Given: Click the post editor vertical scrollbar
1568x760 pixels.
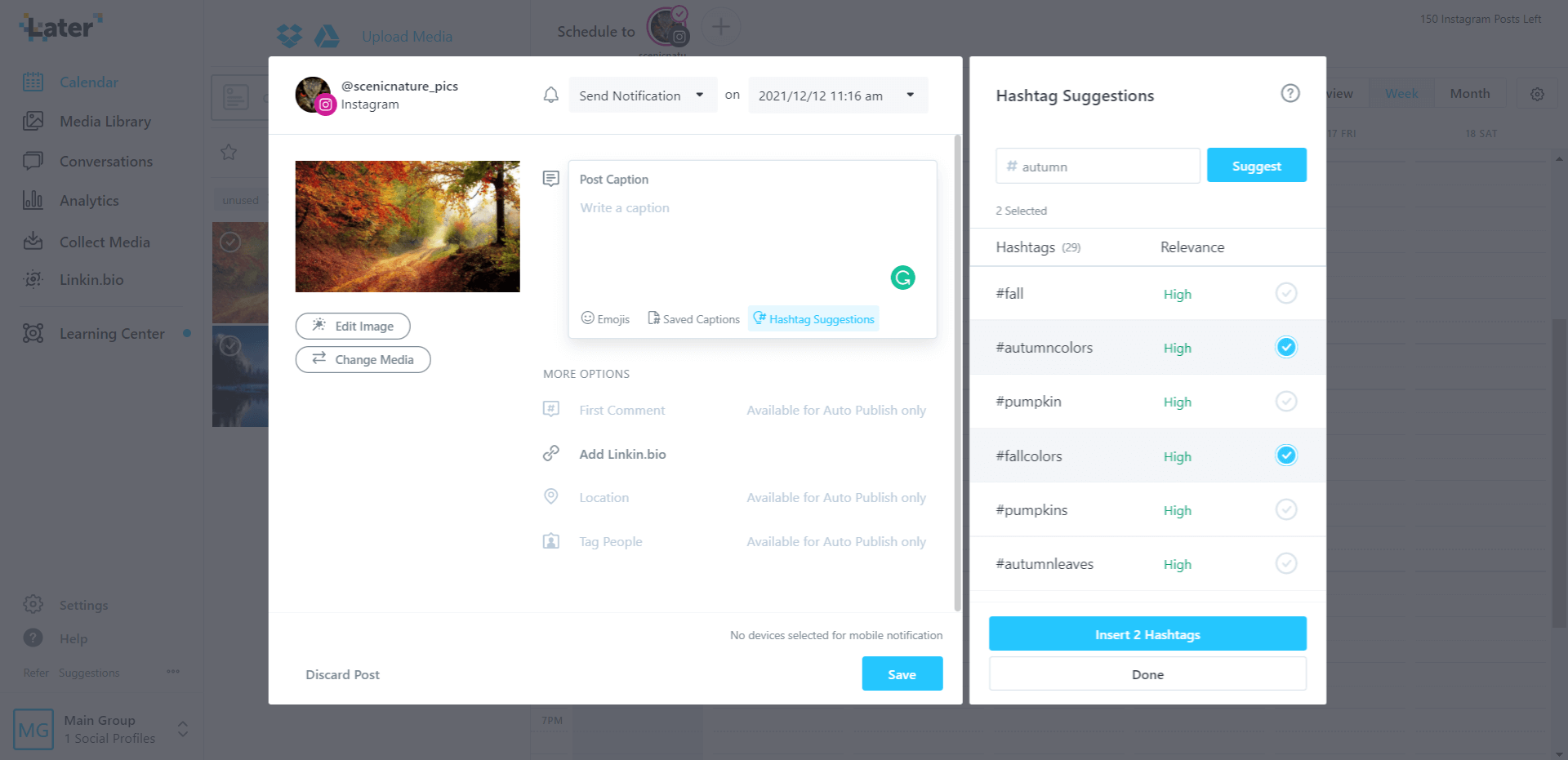Looking at the screenshot, I should [957, 373].
